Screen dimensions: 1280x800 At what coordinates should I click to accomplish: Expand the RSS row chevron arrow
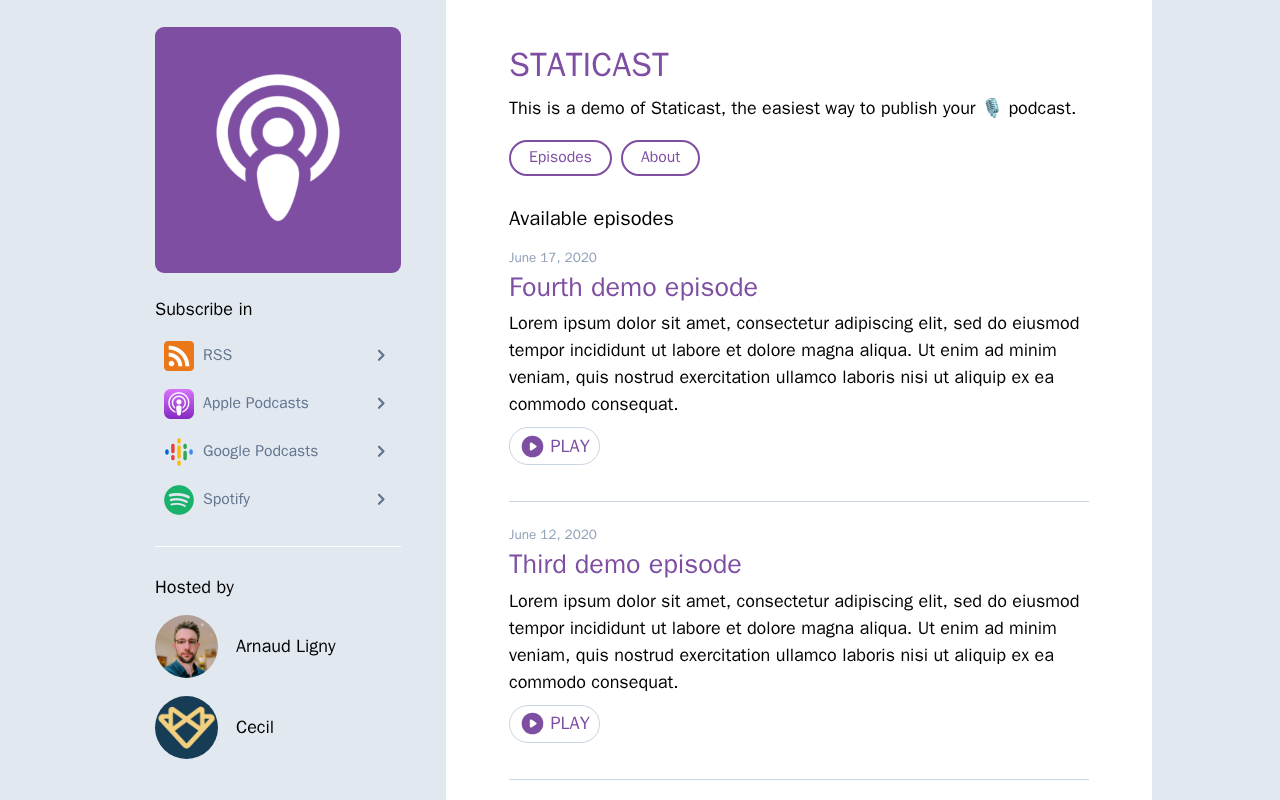(x=381, y=355)
